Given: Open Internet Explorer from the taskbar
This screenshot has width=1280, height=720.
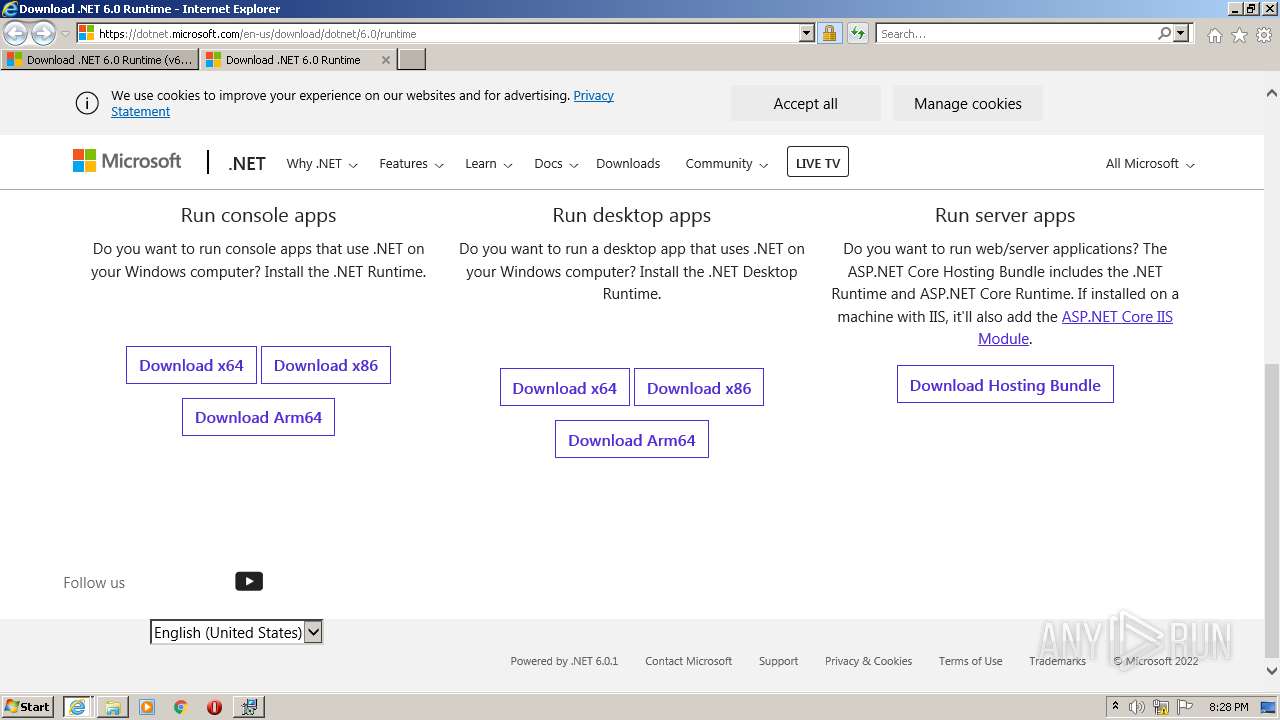Looking at the screenshot, I should 77,706.
